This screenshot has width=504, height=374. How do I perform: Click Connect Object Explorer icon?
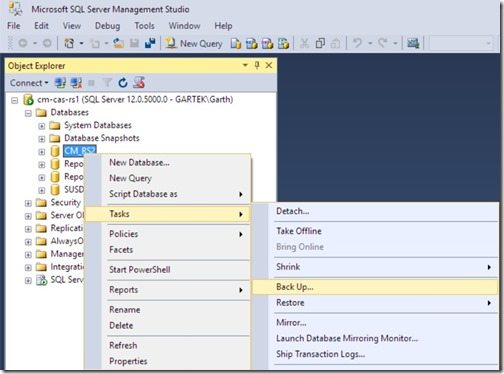[x=60, y=83]
